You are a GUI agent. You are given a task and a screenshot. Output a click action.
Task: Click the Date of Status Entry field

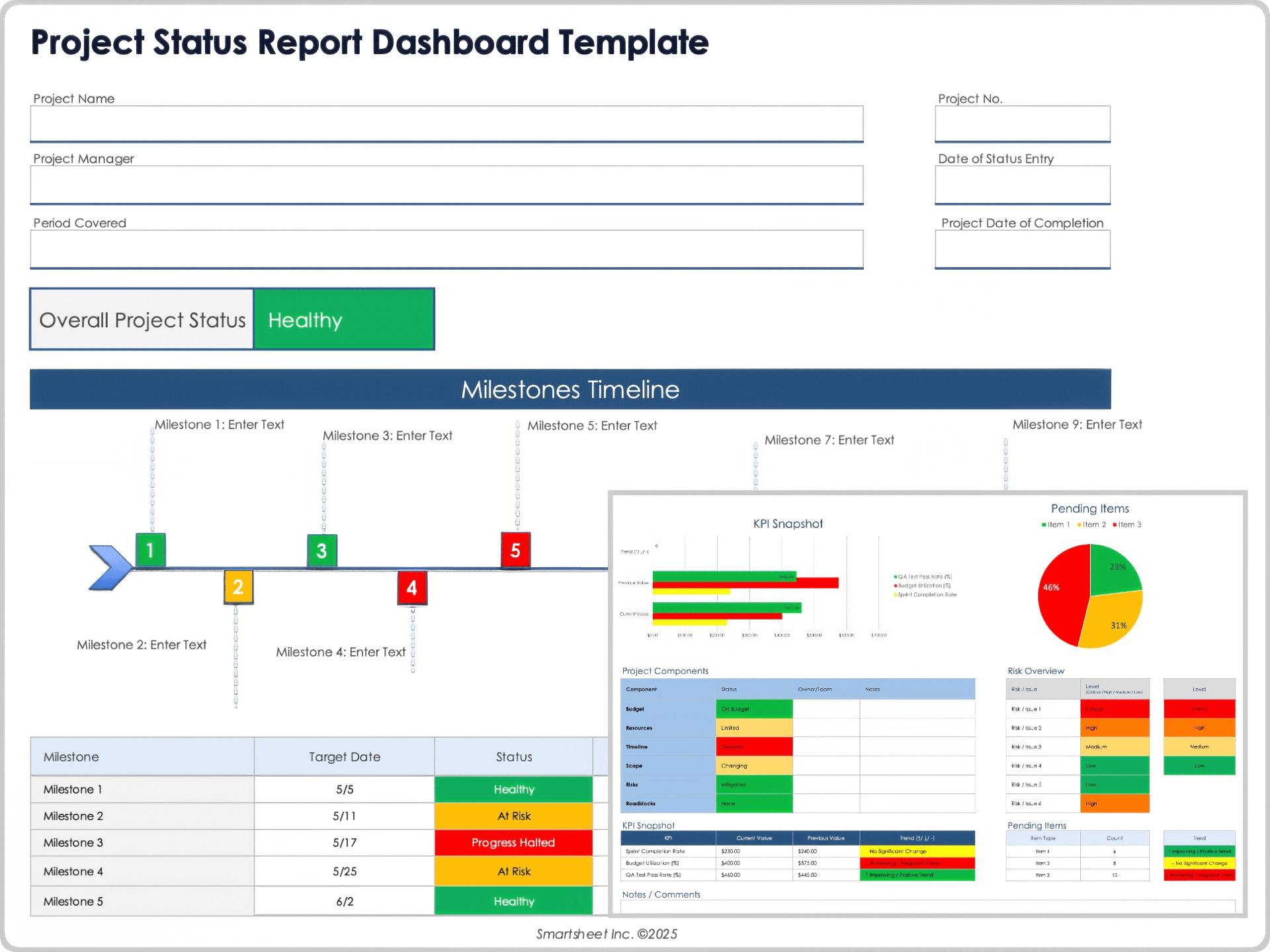pos(1022,184)
